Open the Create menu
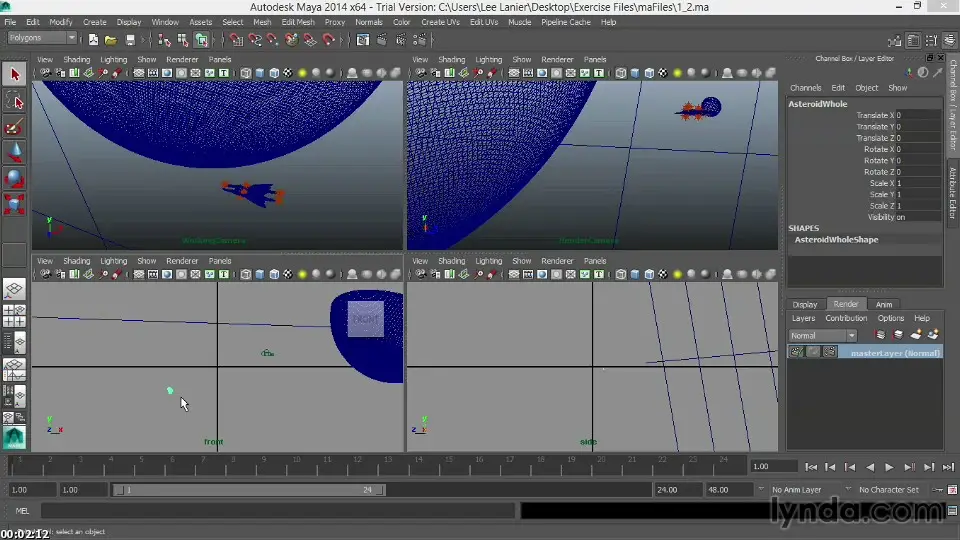Image resolution: width=960 pixels, height=540 pixels. (94, 22)
